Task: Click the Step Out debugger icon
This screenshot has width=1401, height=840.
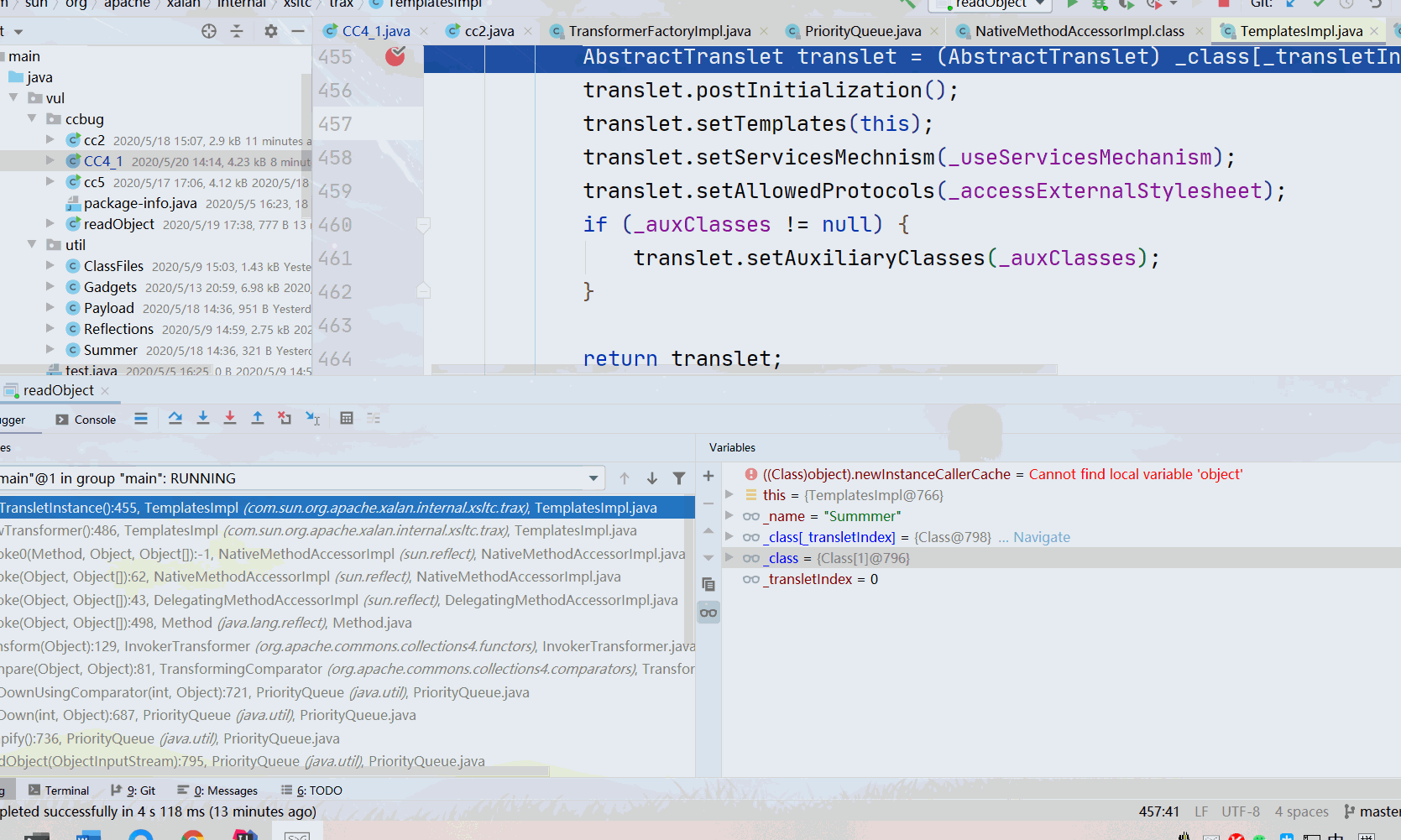Action: 258,418
